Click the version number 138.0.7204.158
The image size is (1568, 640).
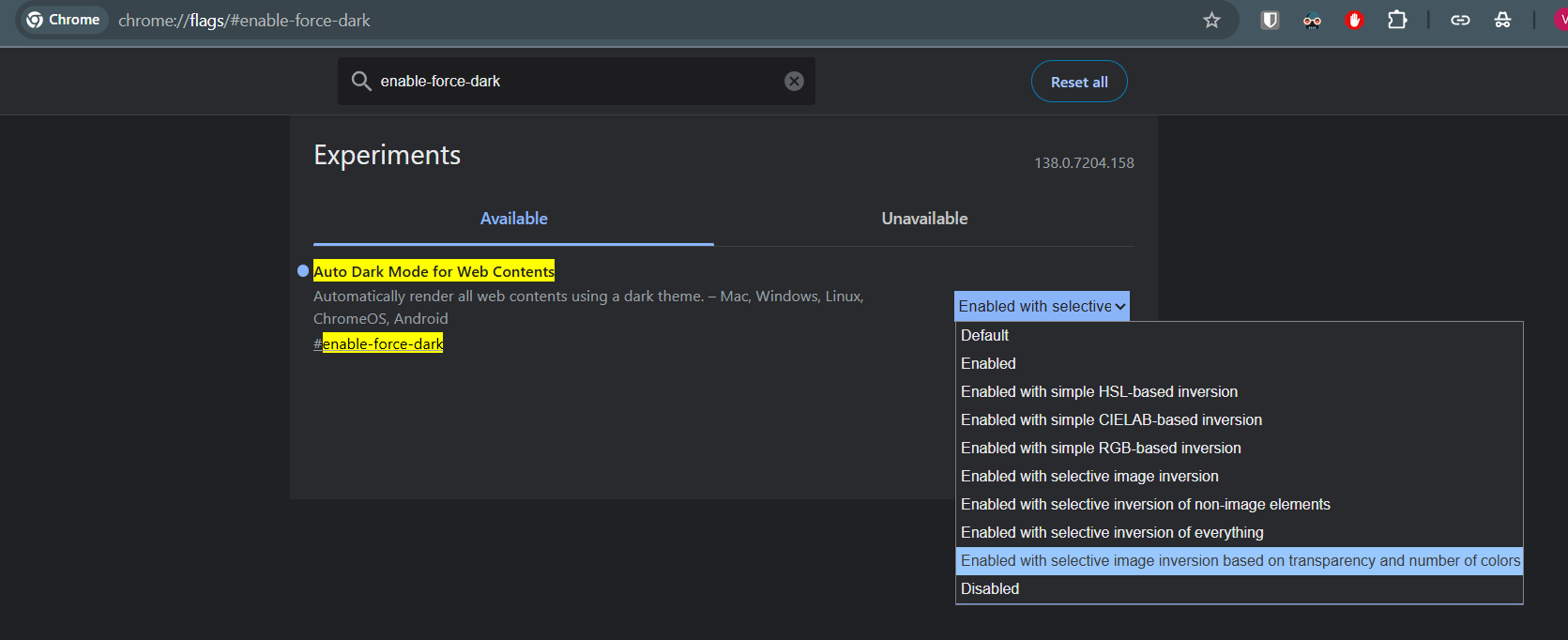[x=1084, y=162]
